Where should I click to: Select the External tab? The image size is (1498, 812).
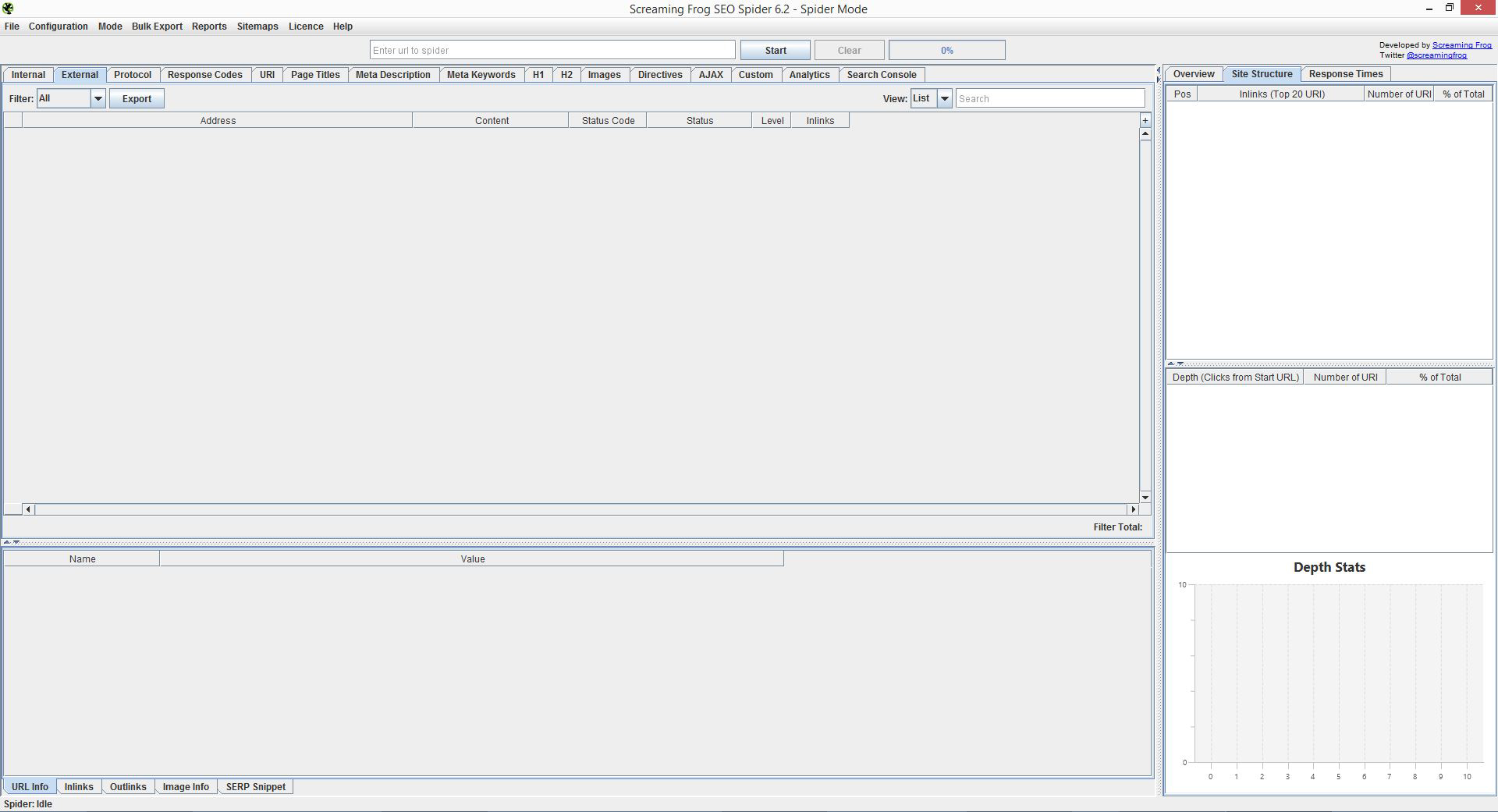tap(80, 75)
